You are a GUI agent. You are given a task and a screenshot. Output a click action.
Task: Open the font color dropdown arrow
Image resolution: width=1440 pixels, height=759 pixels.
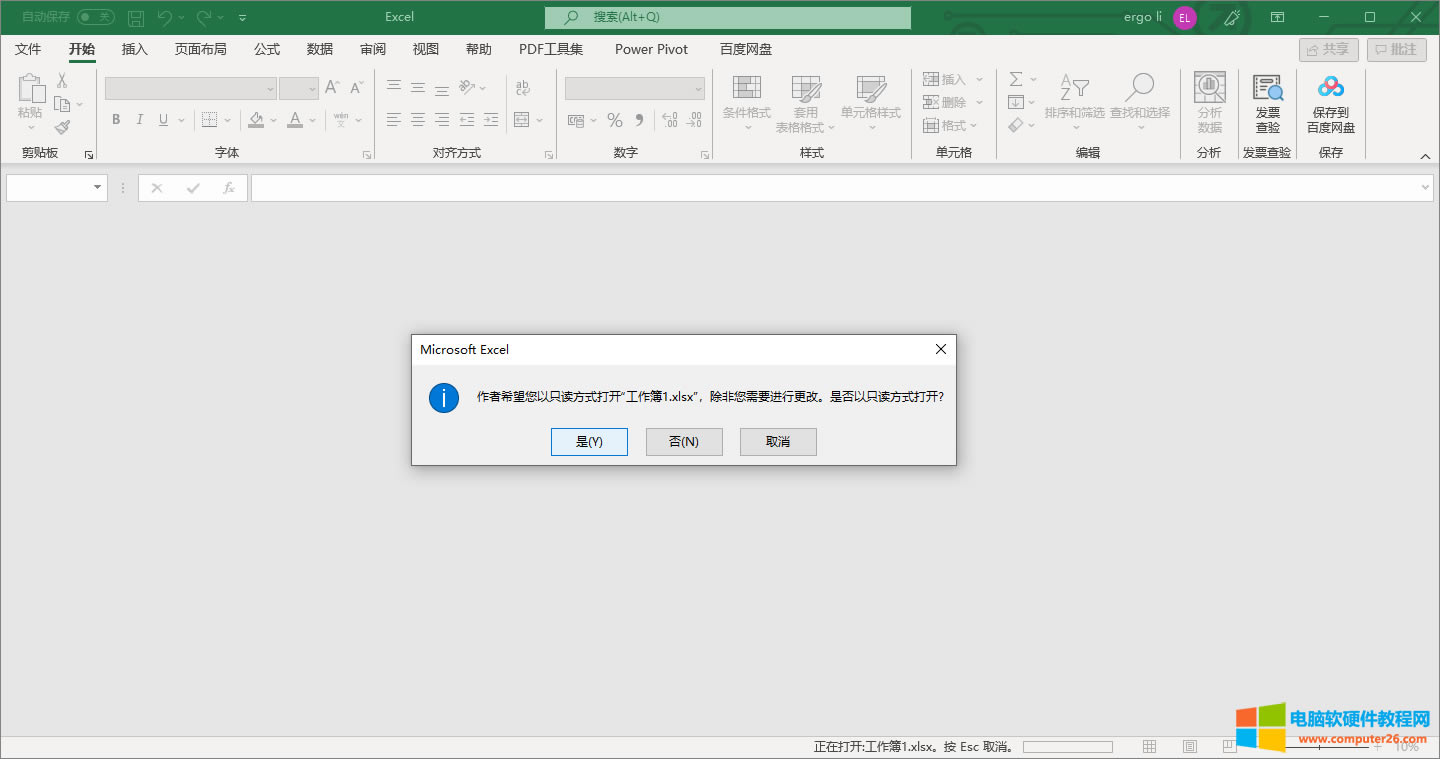click(310, 120)
